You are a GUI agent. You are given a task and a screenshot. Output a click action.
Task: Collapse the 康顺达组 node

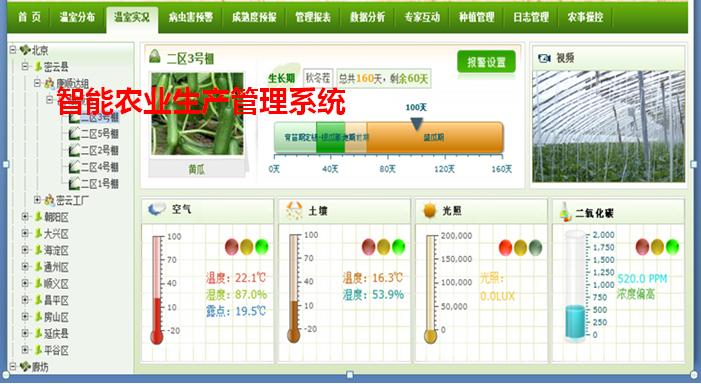38,83
